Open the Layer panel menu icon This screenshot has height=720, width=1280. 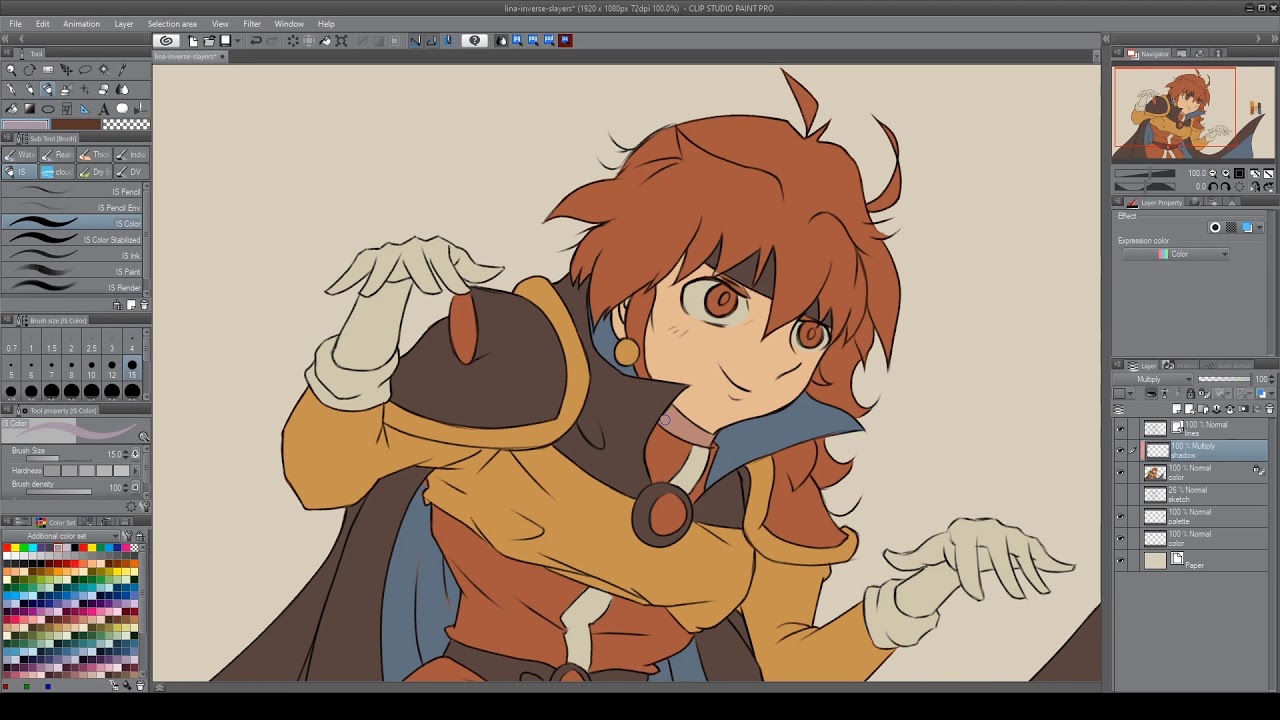(1117, 364)
